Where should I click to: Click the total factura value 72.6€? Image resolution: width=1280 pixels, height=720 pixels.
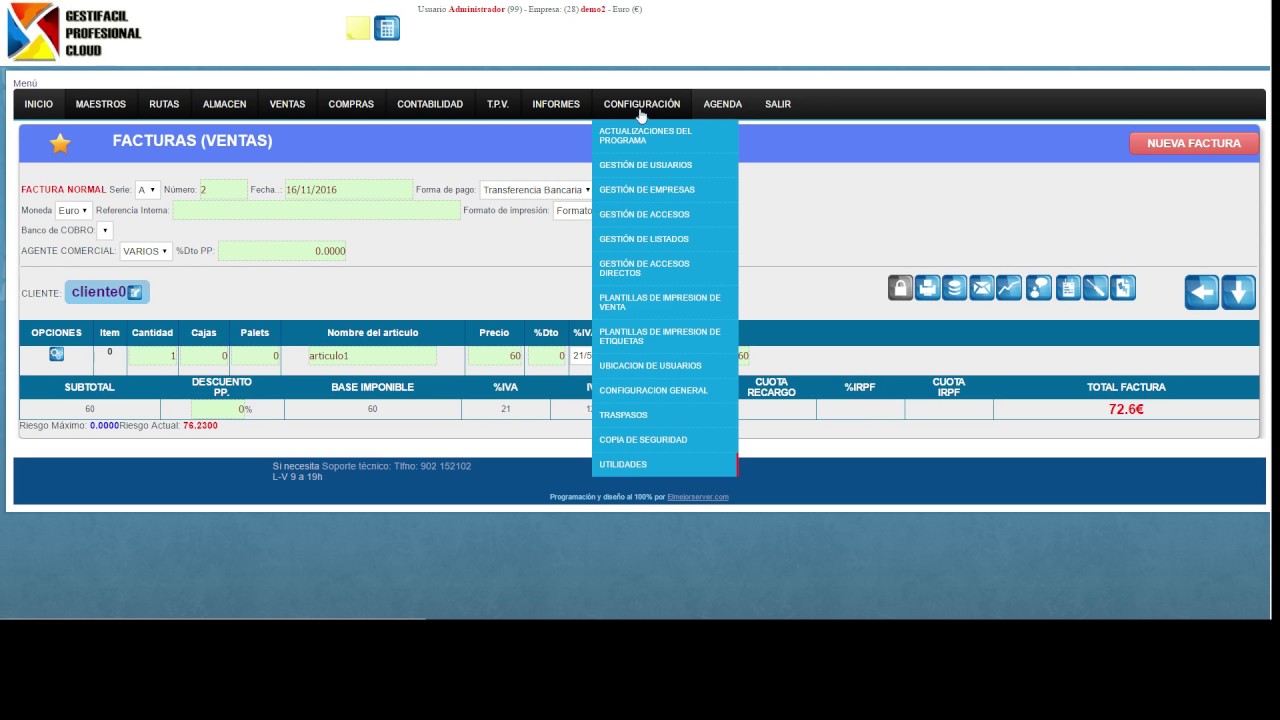coord(1126,409)
